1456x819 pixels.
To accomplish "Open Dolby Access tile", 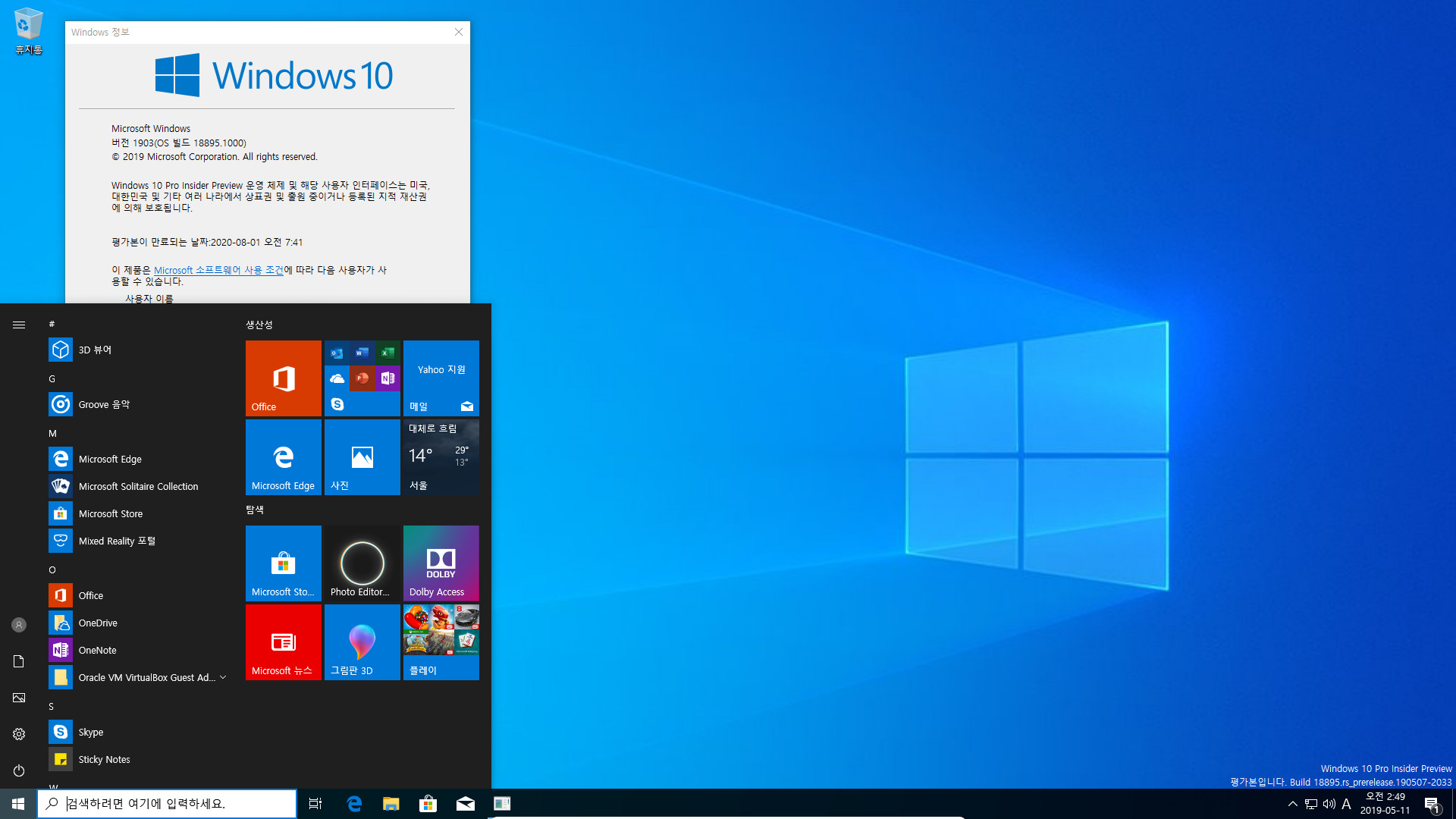I will pos(441,563).
